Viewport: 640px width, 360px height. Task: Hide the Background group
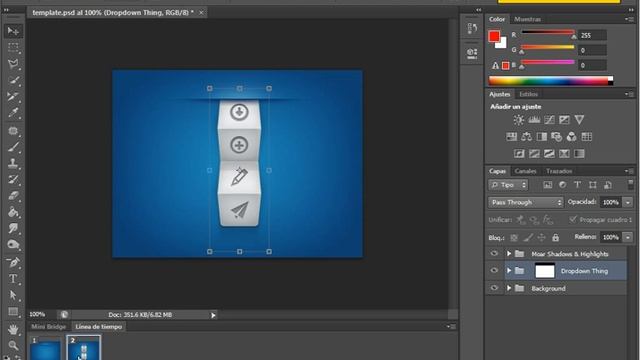click(494, 288)
